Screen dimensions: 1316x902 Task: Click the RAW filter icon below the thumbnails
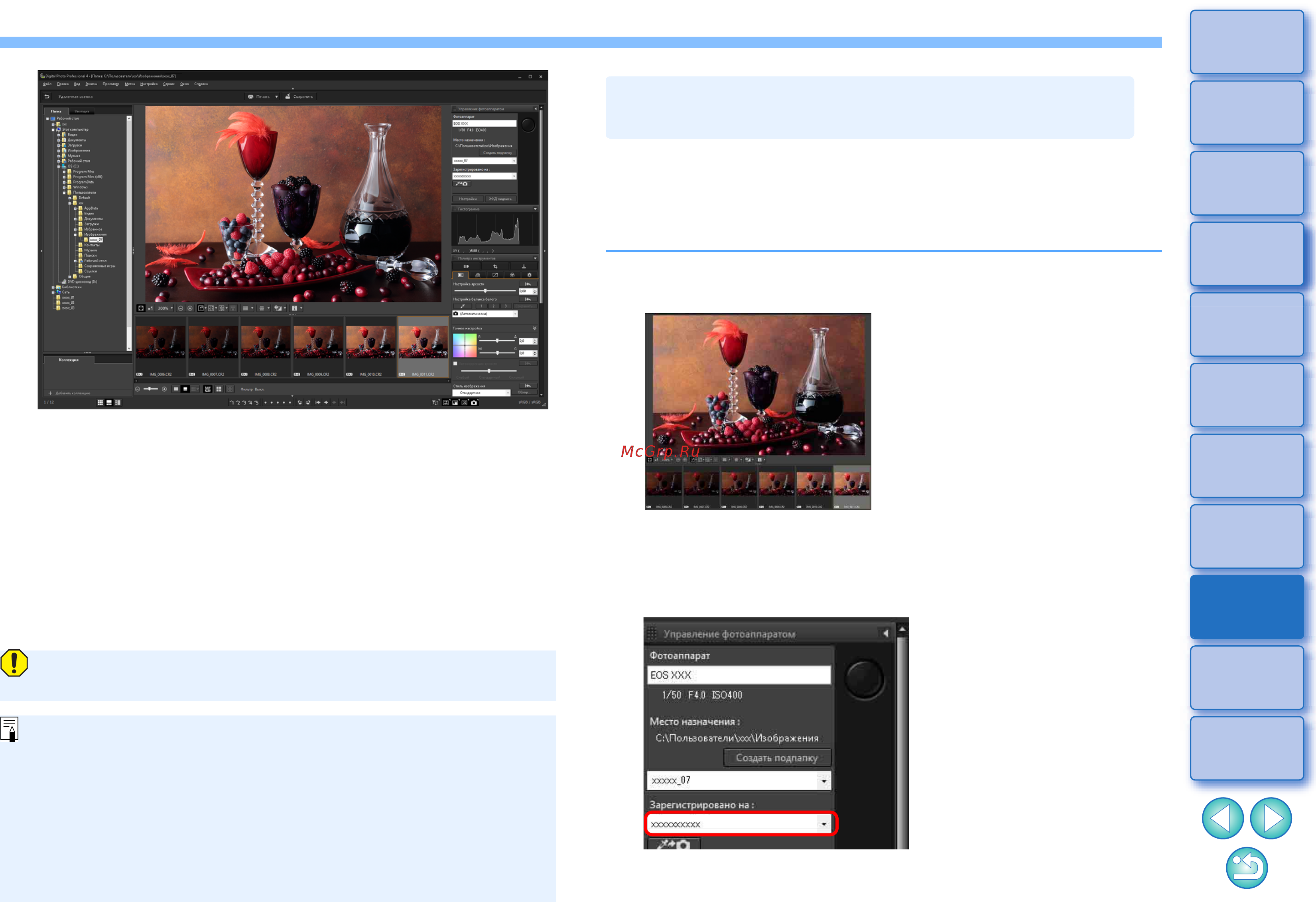tap(208, 389)
